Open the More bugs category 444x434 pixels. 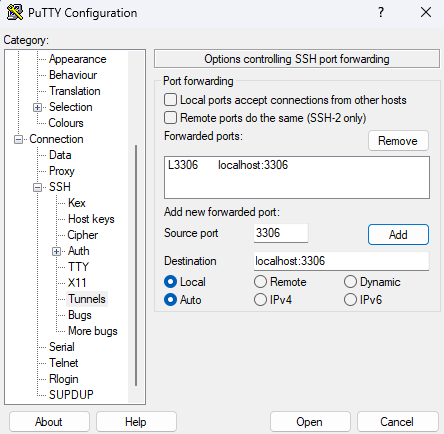coord(93,331)
